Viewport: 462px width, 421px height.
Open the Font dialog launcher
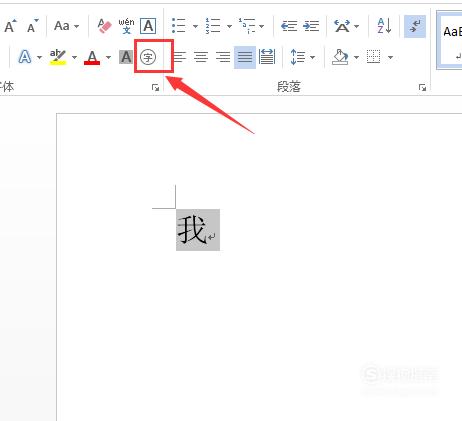click(155, 88)
